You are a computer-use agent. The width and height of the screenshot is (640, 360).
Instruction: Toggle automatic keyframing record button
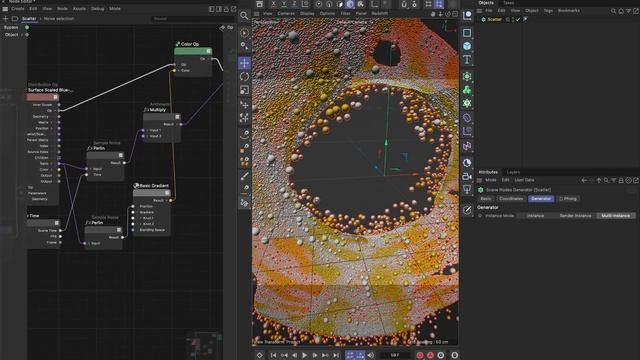(x=430, y=356)
